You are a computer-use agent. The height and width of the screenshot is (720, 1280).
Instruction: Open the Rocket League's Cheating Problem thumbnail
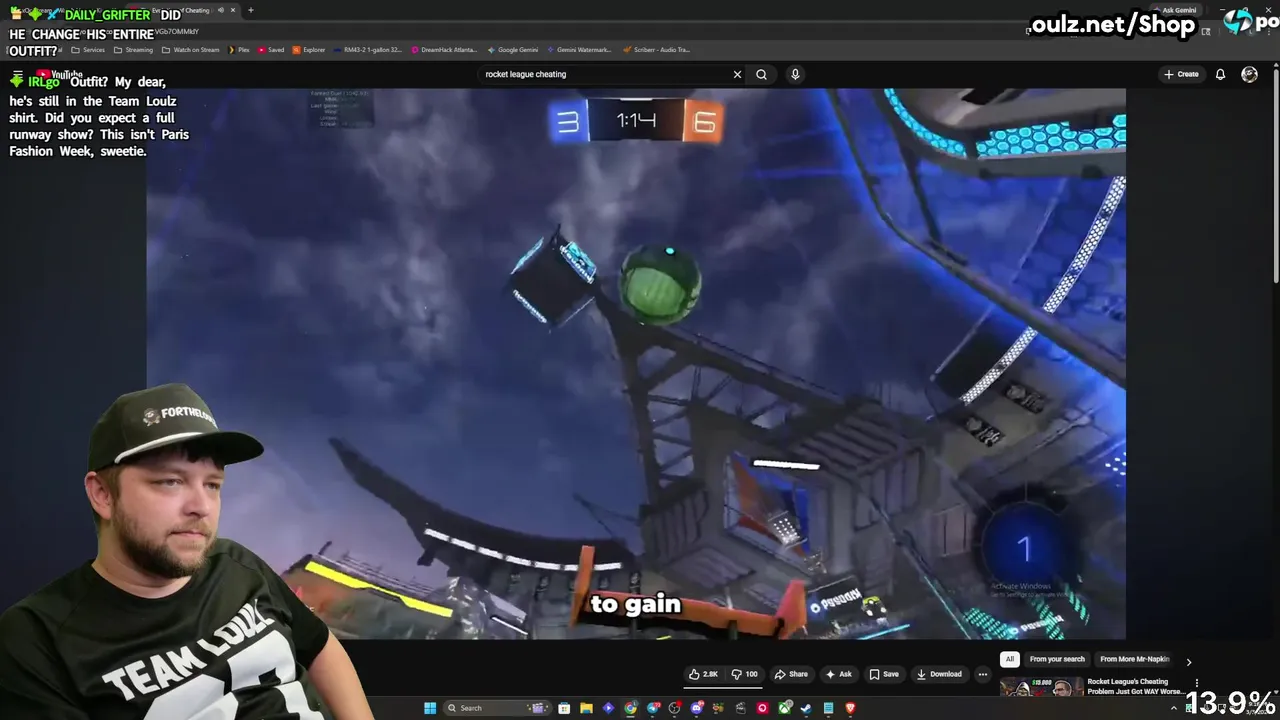[1041, 687]
